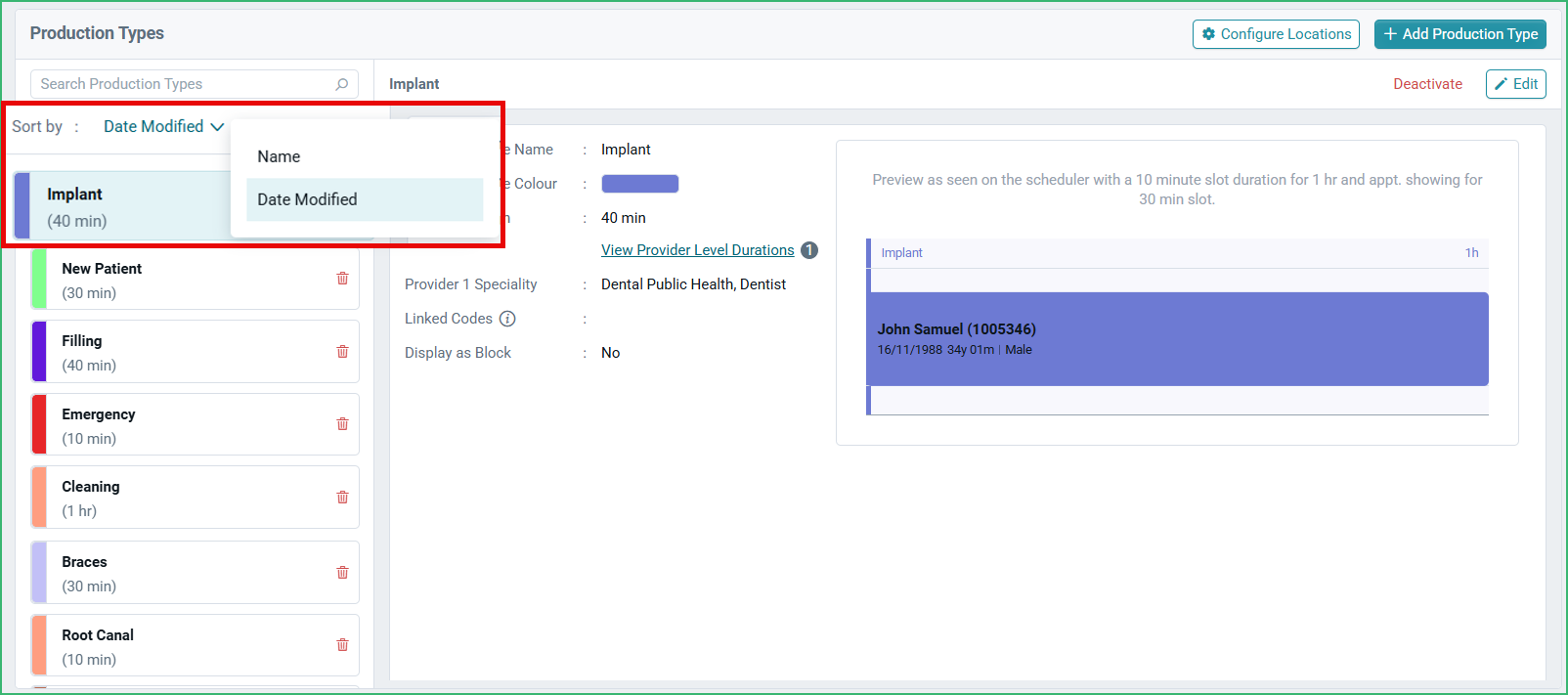1568x695 pixels.
Task: Choose Name from the sort menu
Action: pos(365,156)
